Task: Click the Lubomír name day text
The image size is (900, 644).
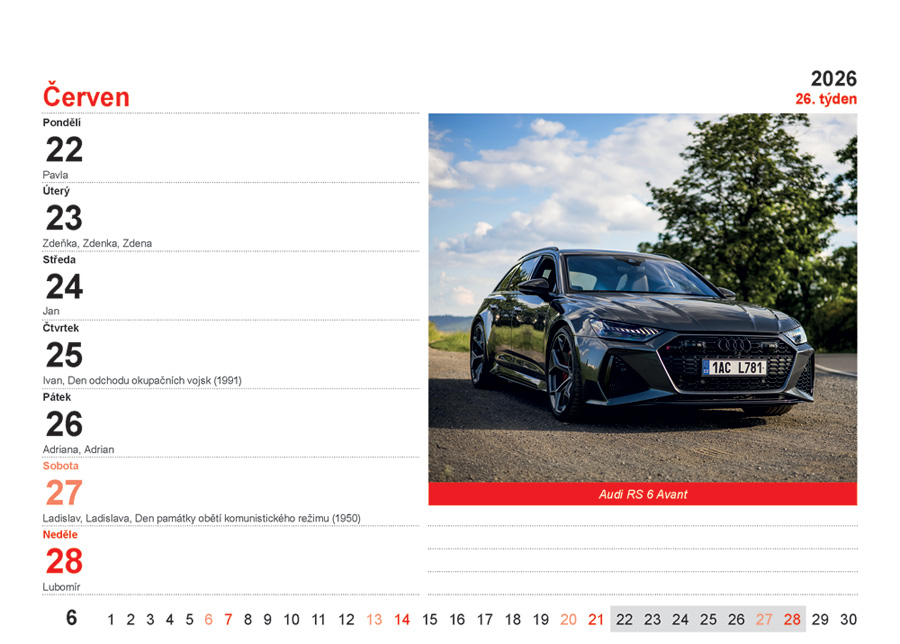Action: tap(61, 587)
